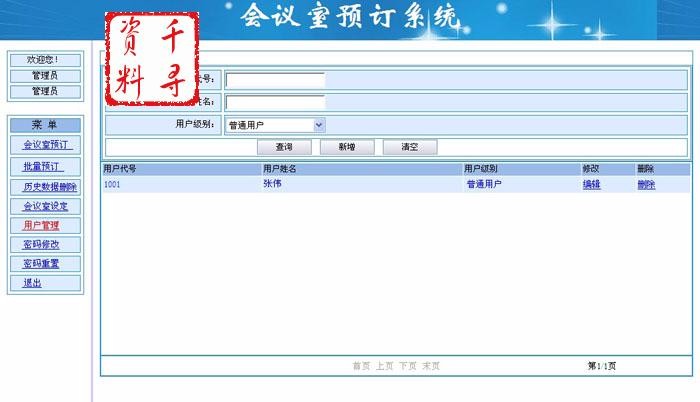
Task: Open 批量预订 menu link
Action: pyautogui.click(x=41, y=167)
